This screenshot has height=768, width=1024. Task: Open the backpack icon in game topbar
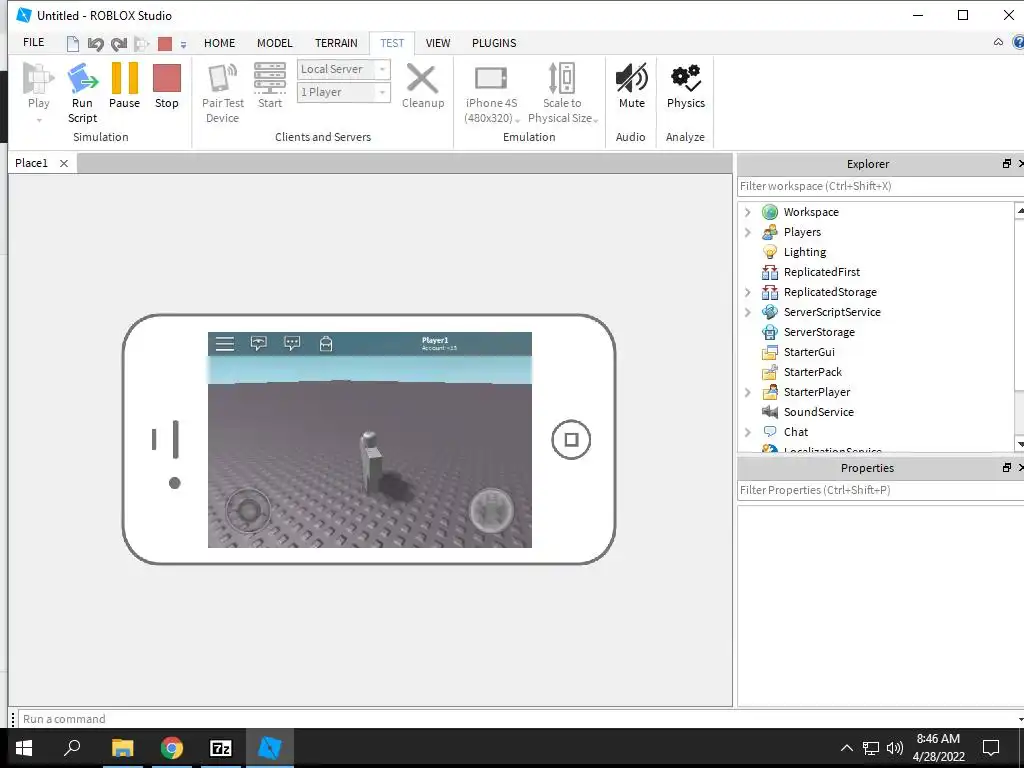(326, 344)
